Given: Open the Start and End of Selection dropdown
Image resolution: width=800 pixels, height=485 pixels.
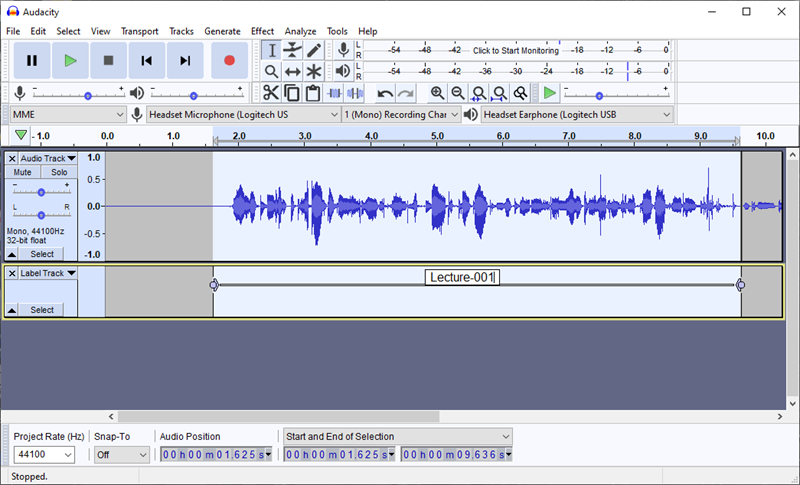Looking at the screenshot, I should 397,437.
